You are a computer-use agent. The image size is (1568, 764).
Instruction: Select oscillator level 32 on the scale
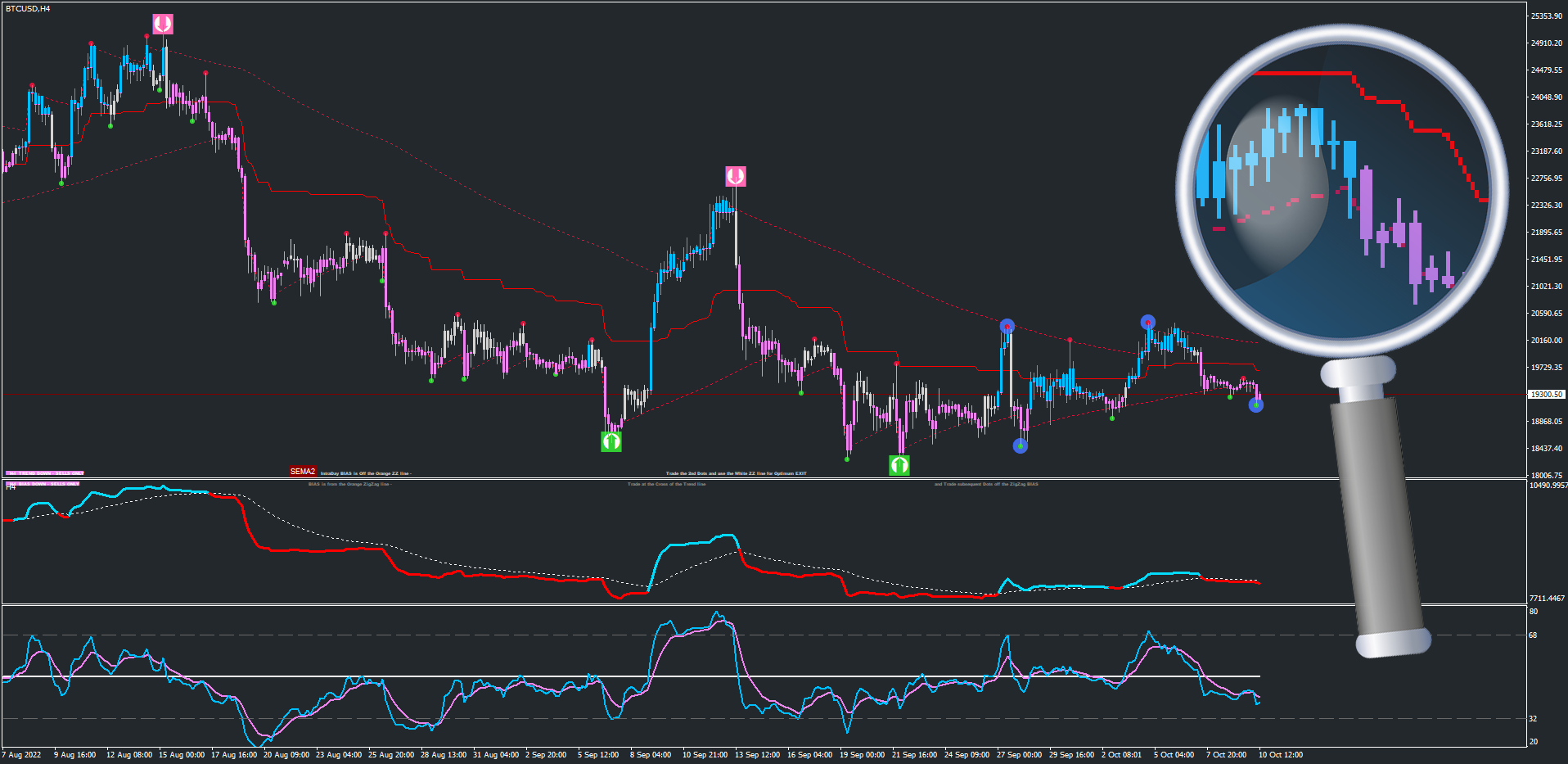point(1534,719)
